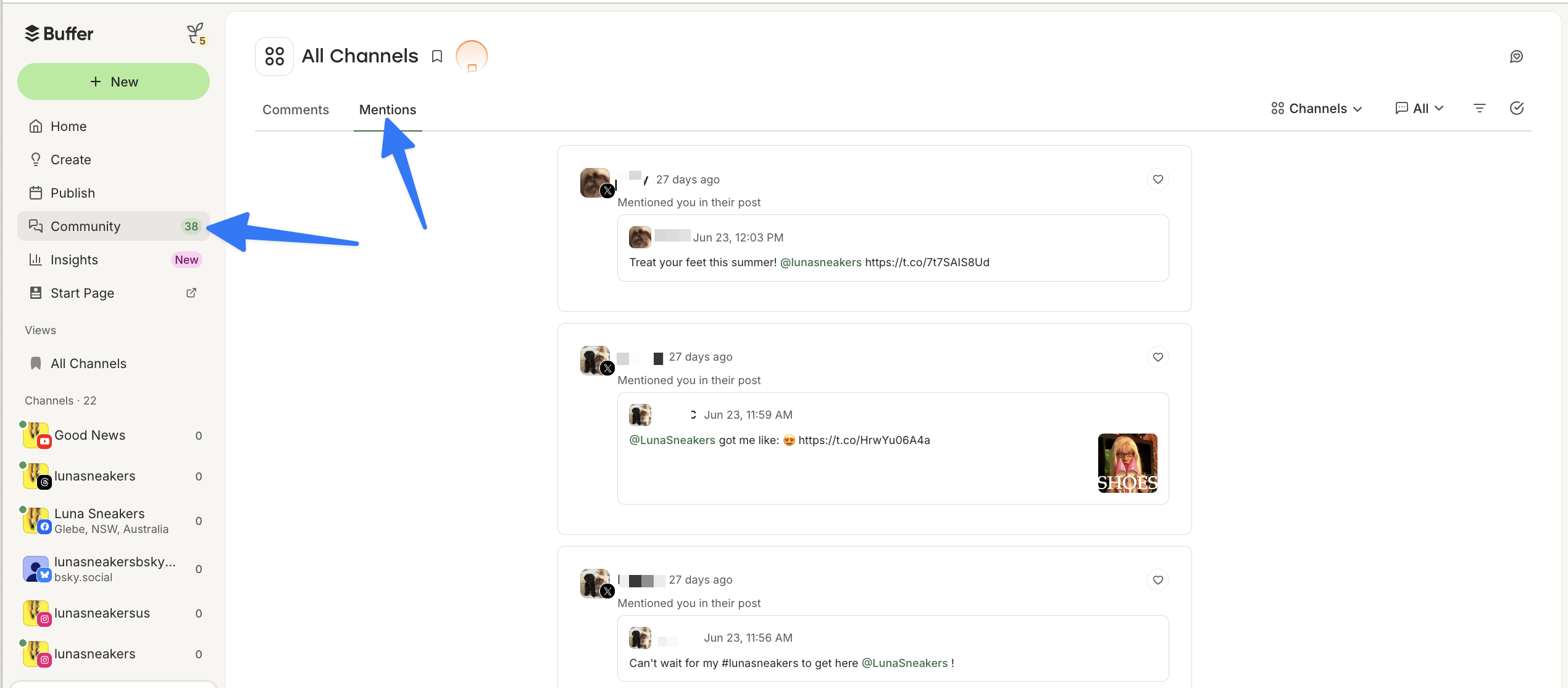Click the filter lines icon

pos(1480,108)
